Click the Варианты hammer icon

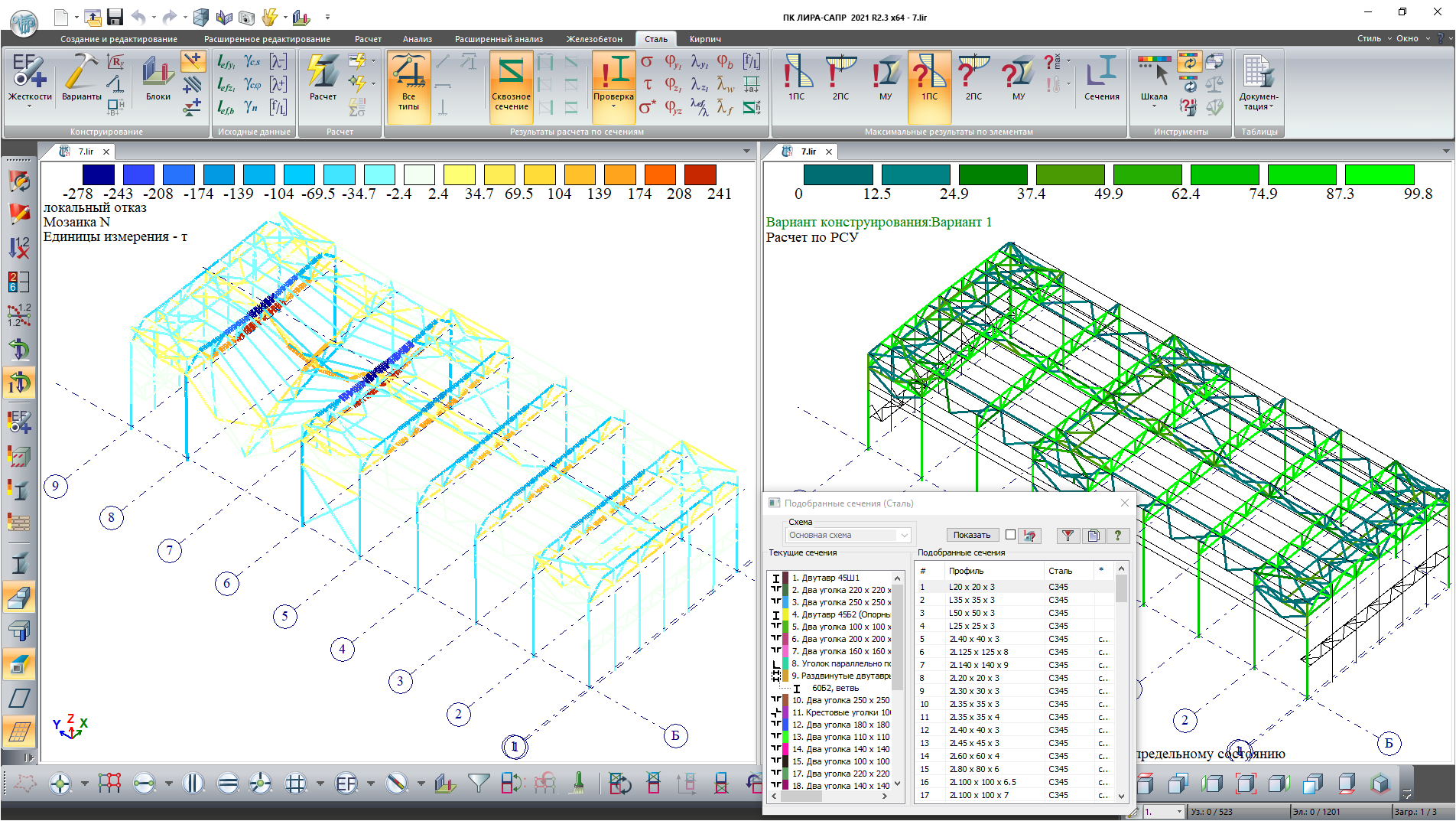tap(81, 78)
